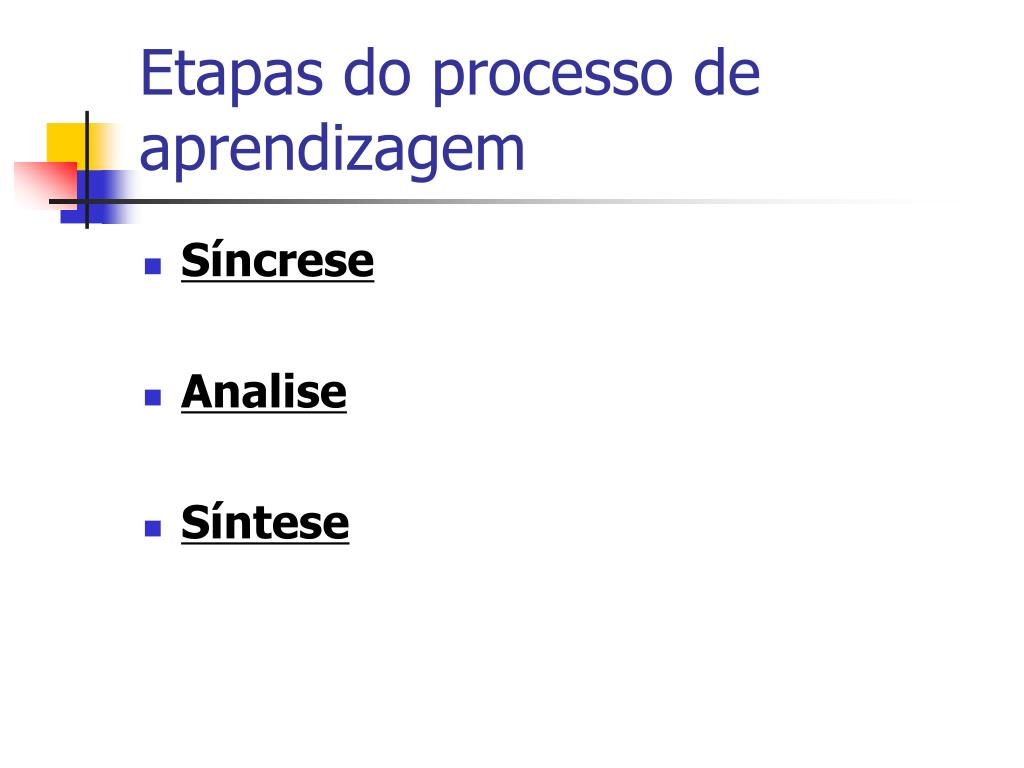The height and width of the screenshot is (768, 1024).
Task: Click the word "de" ending the first title line
Action: [x=727, y=75]
